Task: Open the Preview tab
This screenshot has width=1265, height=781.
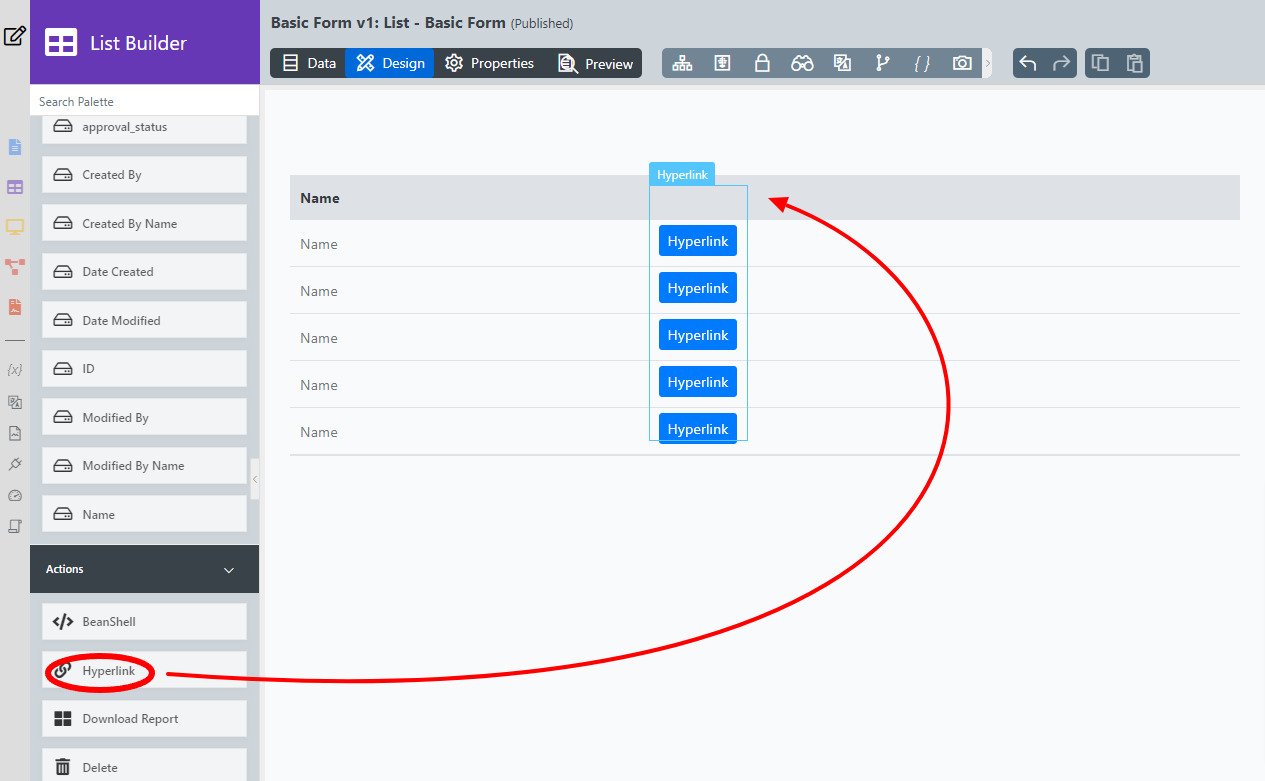Action: click(595, 63)
